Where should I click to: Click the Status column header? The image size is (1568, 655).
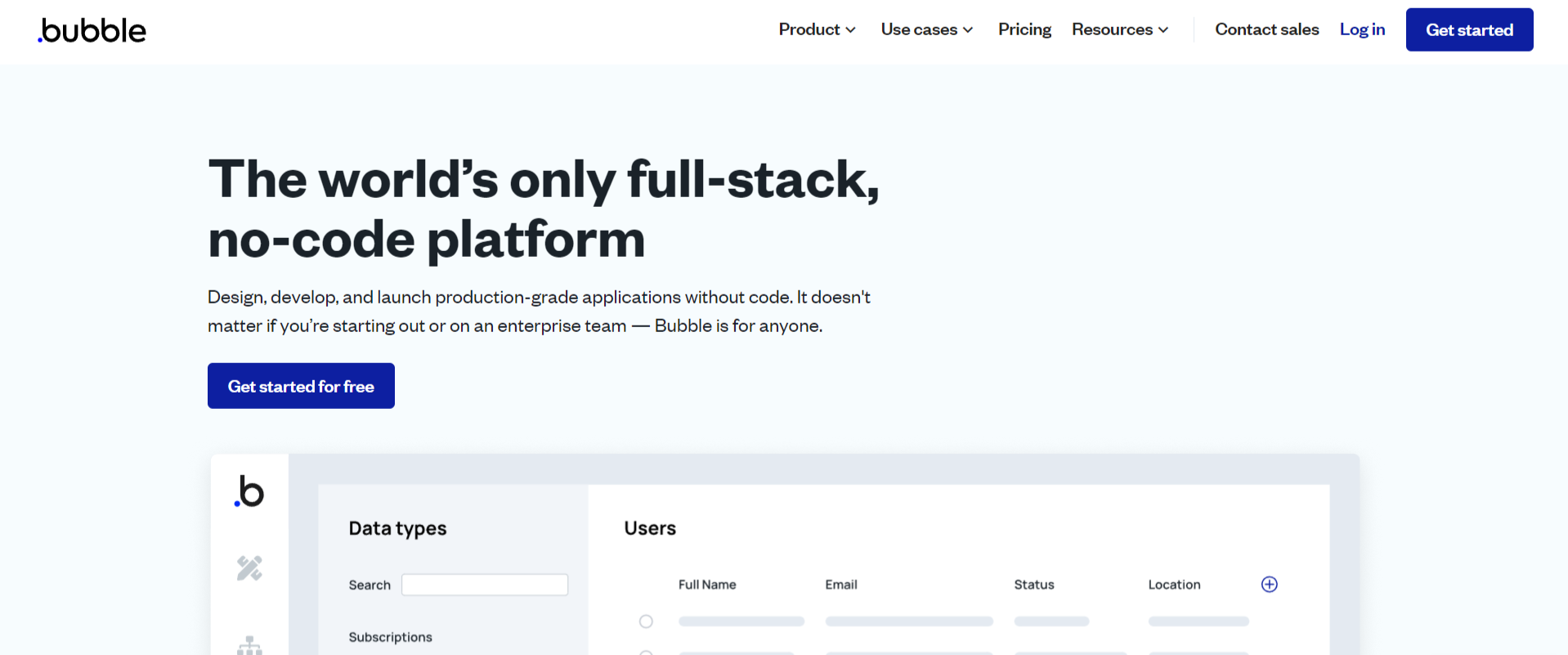1034,585
